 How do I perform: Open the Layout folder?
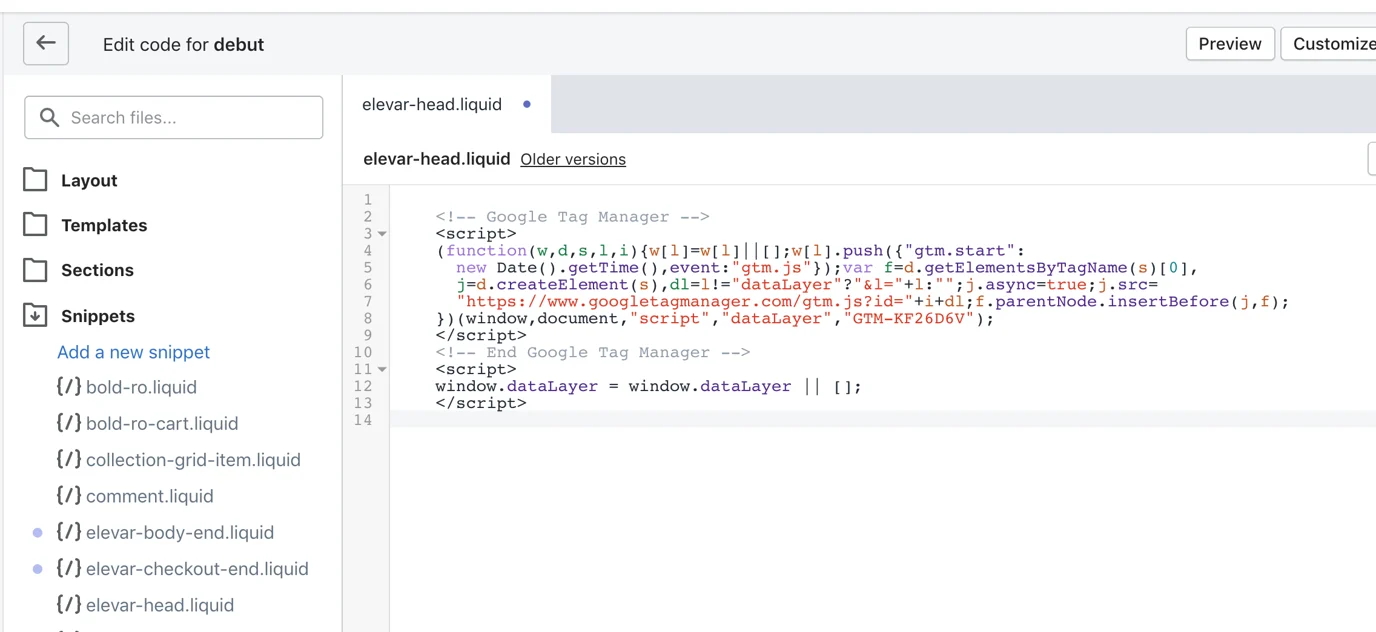click(x=89, y=181)
